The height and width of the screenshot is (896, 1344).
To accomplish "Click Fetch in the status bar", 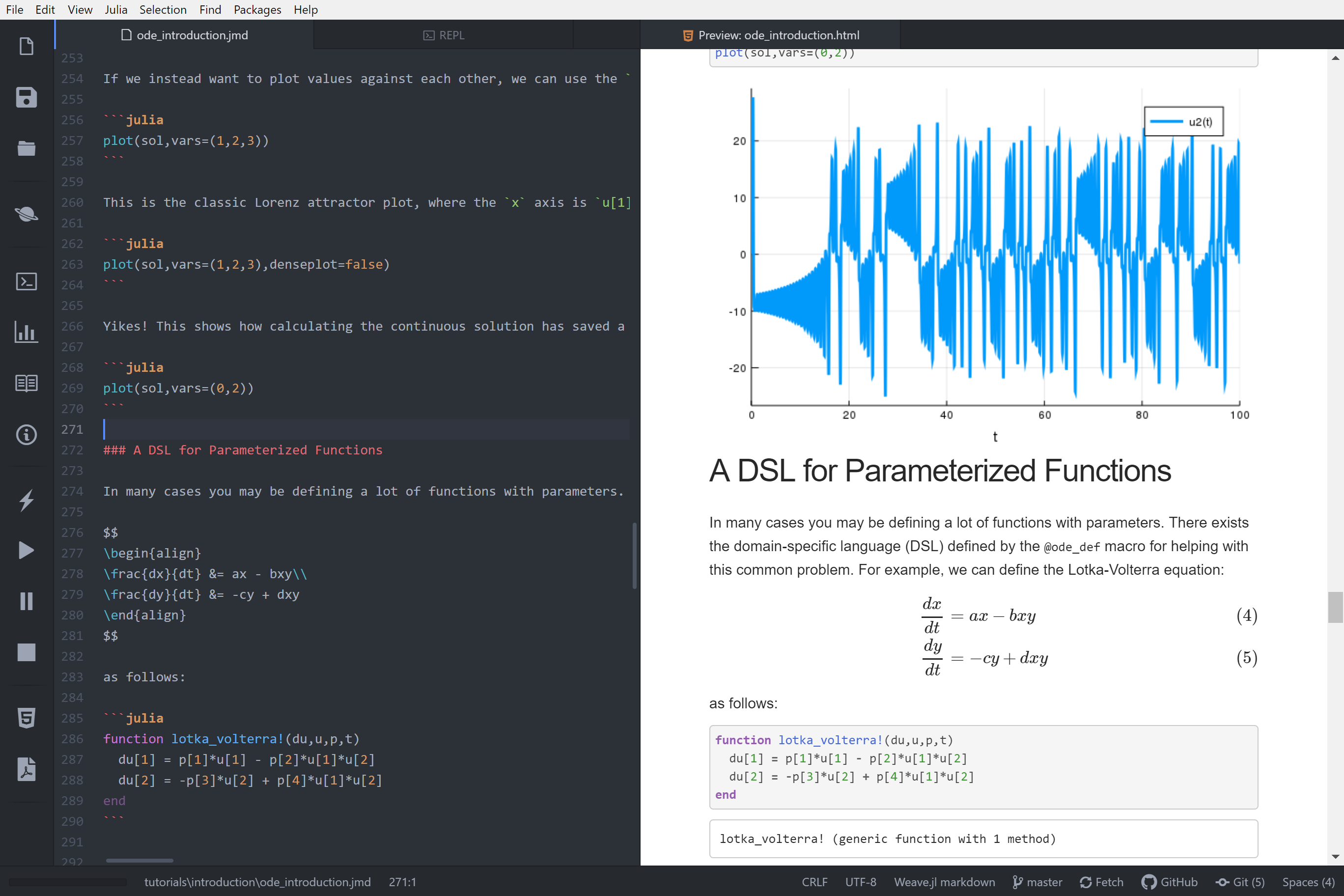I will [x=1102, y=882].
